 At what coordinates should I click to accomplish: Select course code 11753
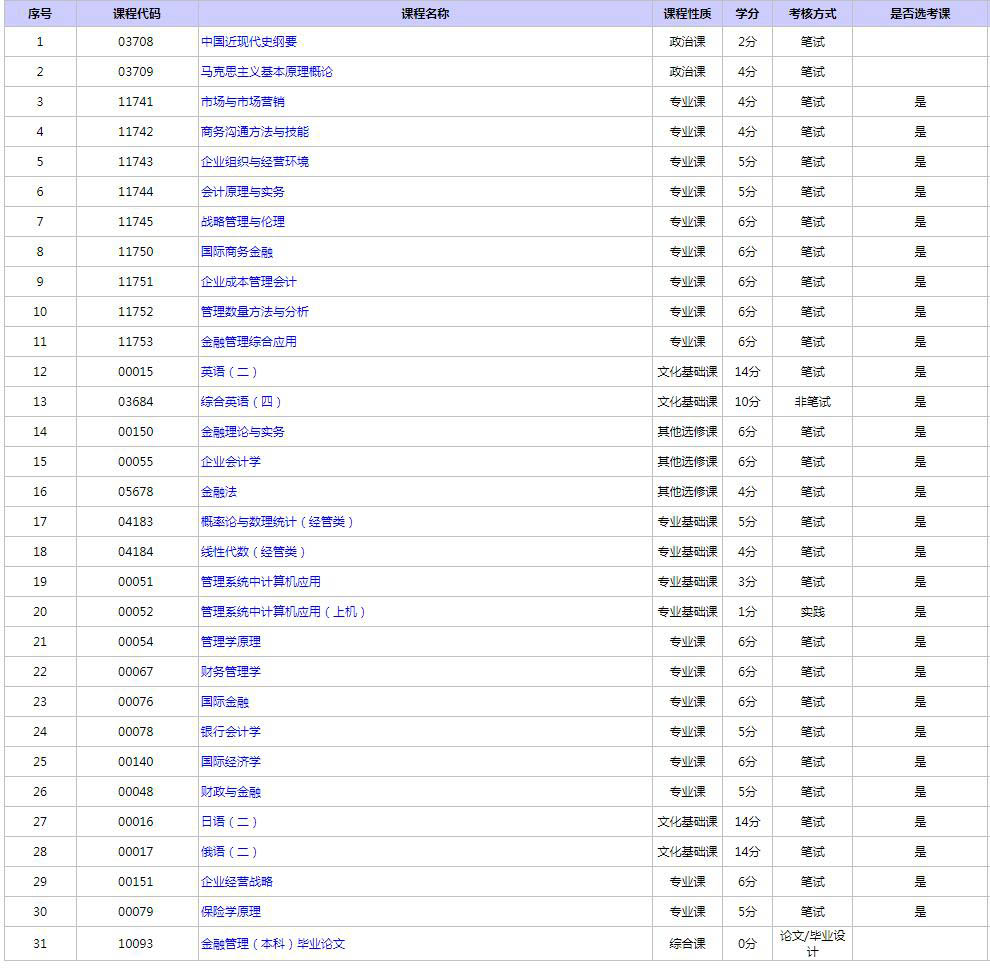coord(136,342)
